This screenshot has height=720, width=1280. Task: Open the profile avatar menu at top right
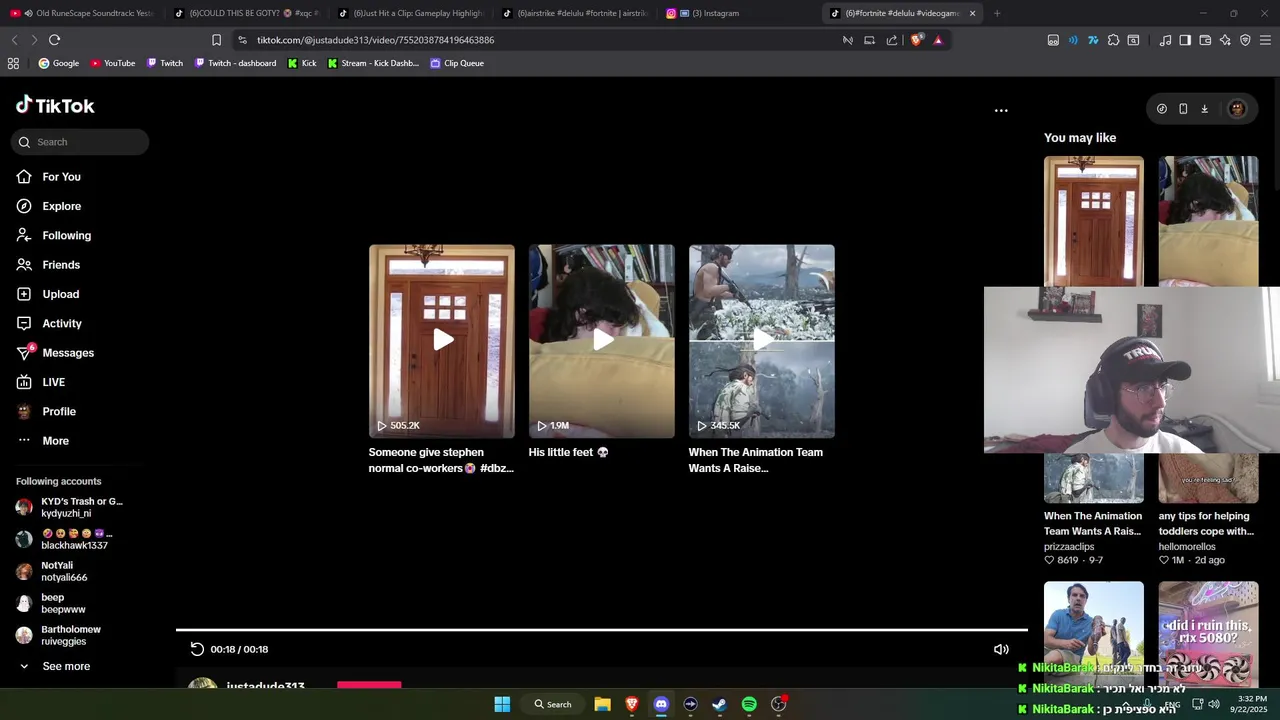point(1237,109)
